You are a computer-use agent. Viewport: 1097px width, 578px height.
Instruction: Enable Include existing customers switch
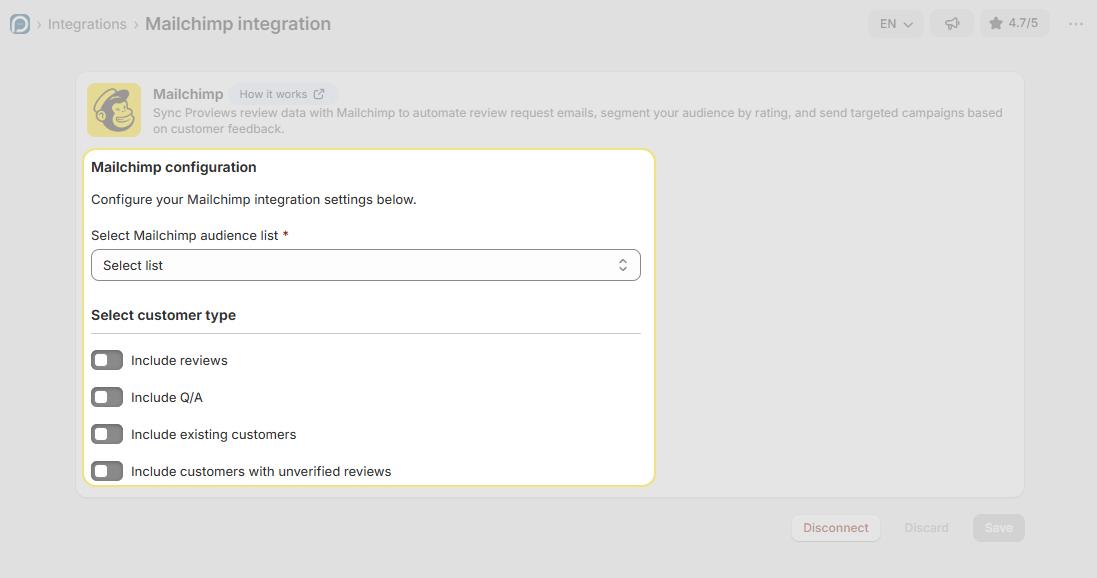point(107,435)
